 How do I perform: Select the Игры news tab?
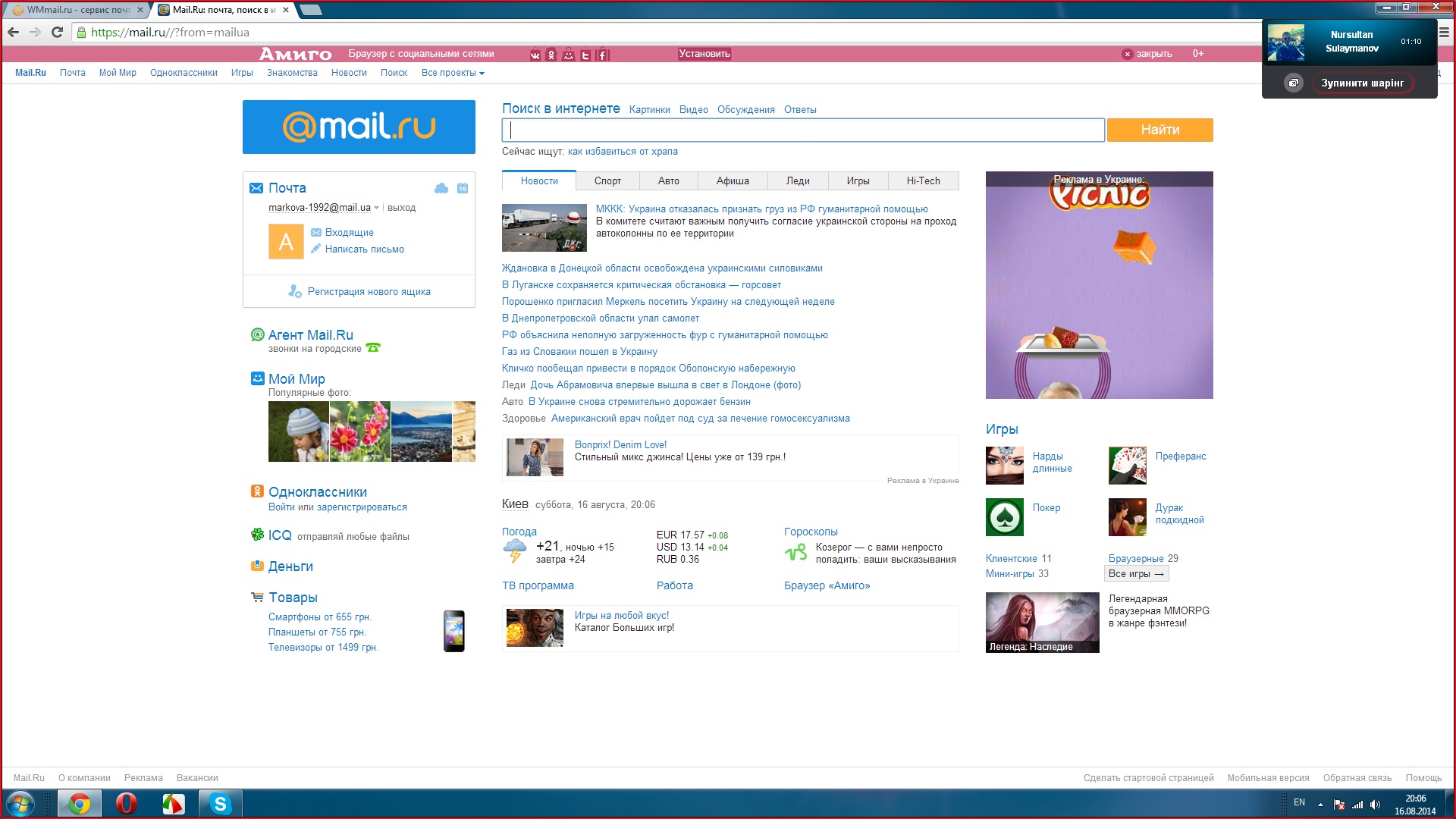(858, 180)
